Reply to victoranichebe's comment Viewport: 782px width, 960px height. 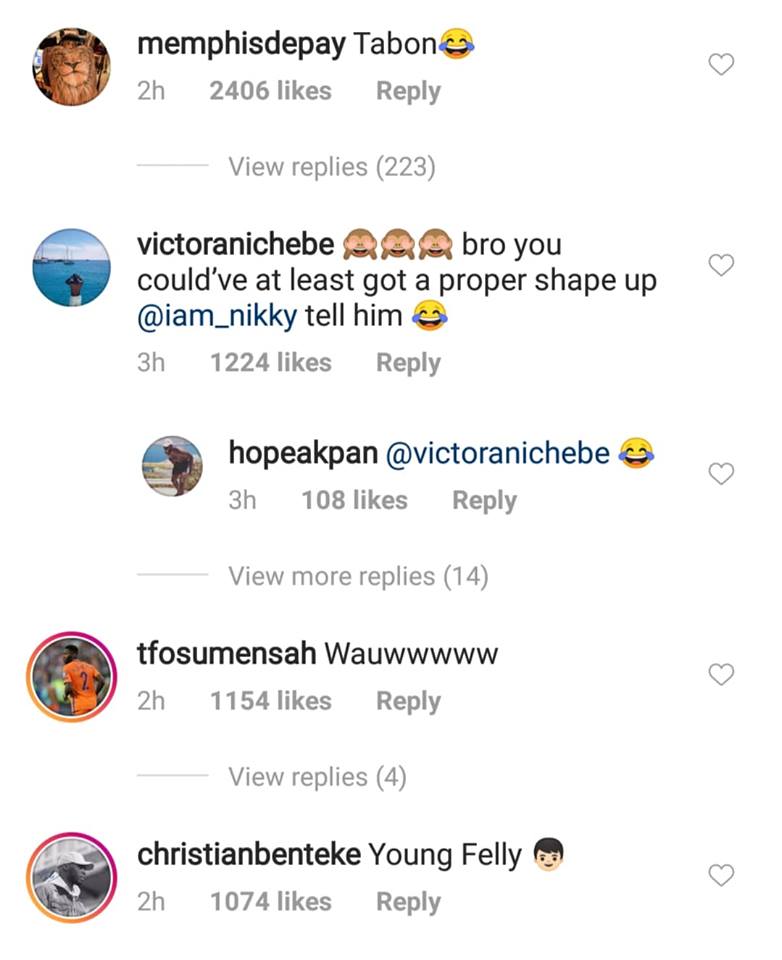coord(408,363)
